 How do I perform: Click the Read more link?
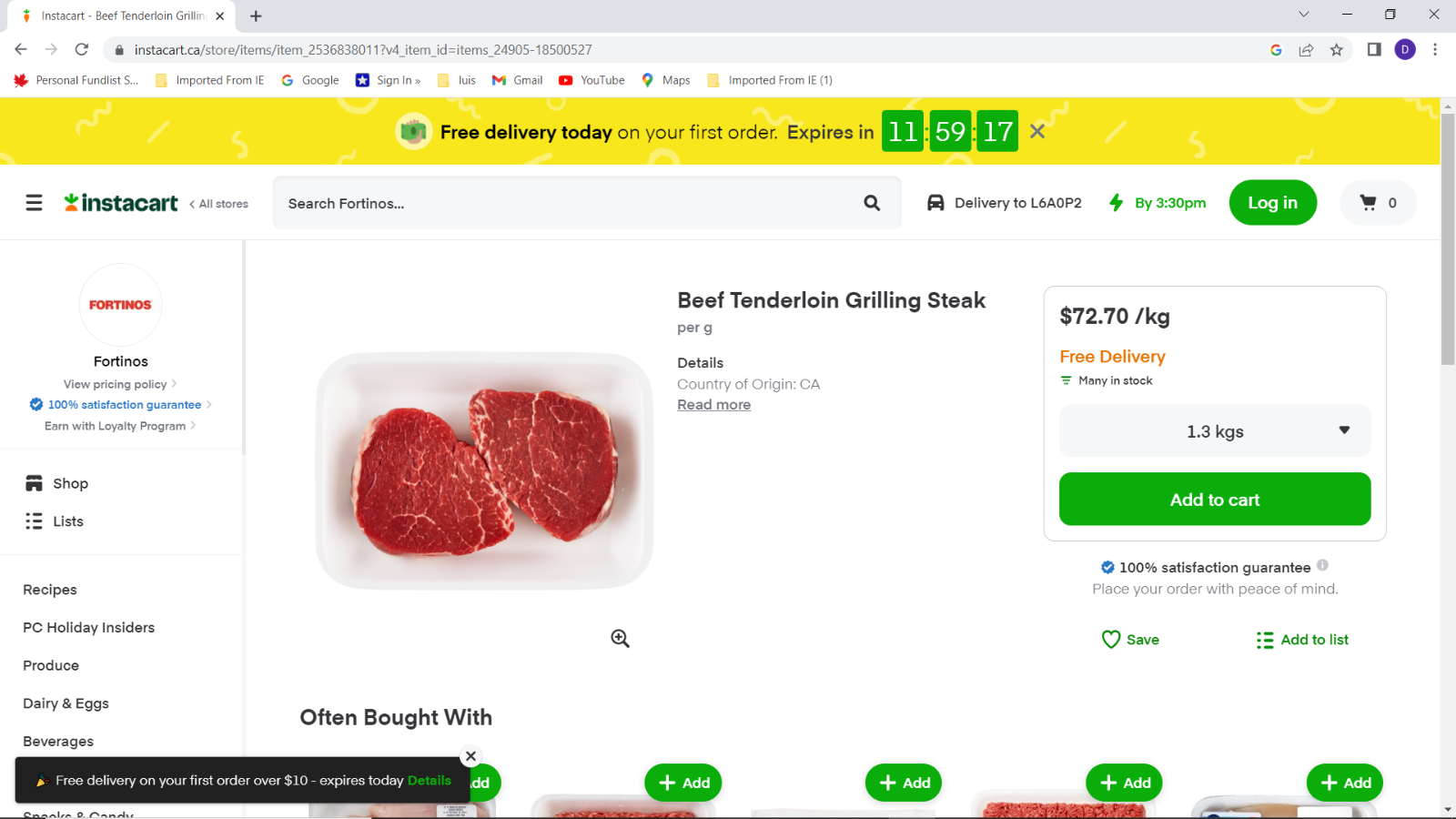[713, 405]
